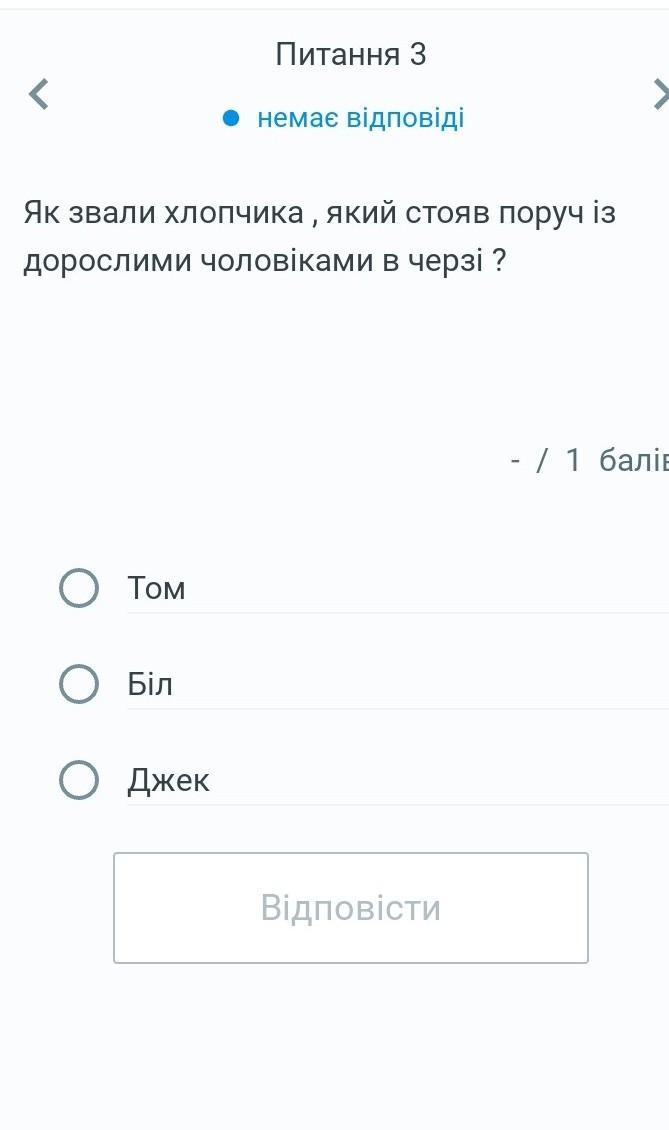
Task: Click the answer label text Біл
Action: [x=150, y=685]
